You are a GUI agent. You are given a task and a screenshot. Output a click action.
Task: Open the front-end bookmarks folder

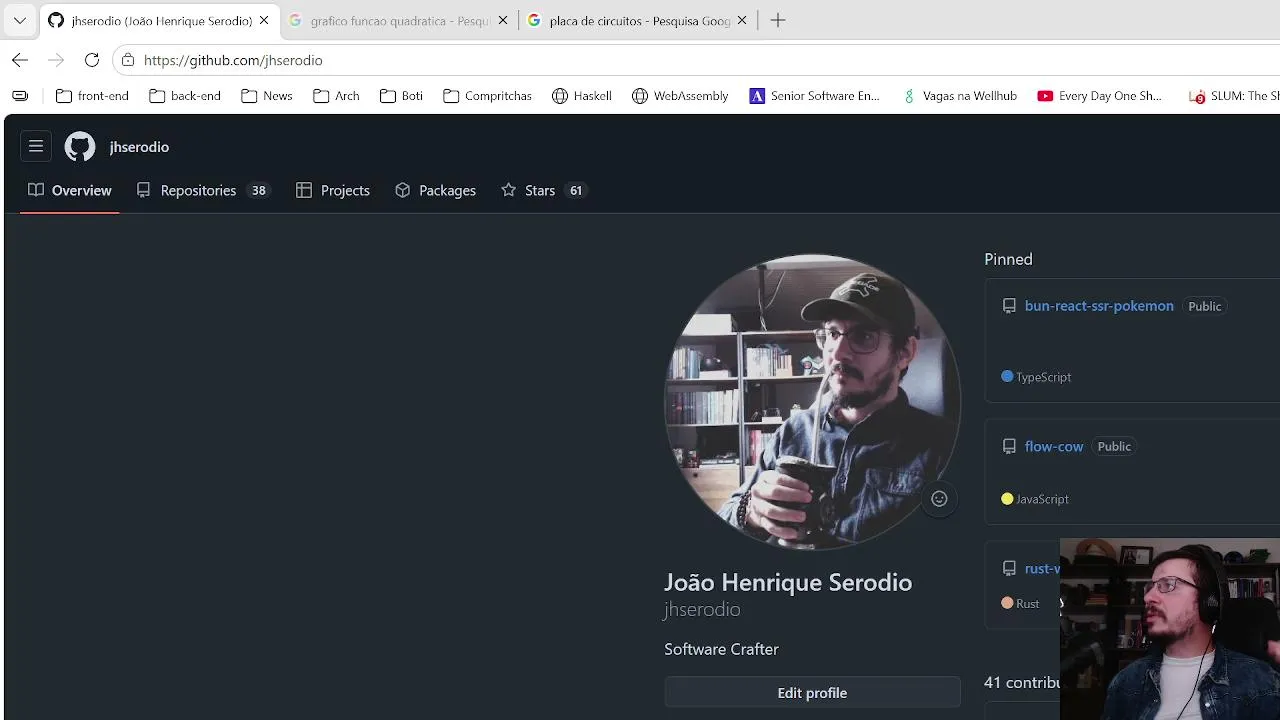[x=92, y=96]
